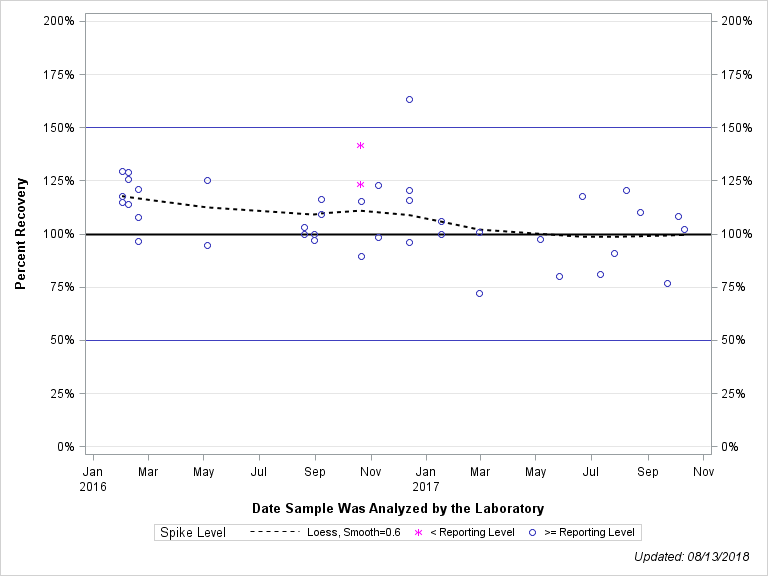
Task: Click the 200% label on the left axis
Action: [x=59, y=21]
